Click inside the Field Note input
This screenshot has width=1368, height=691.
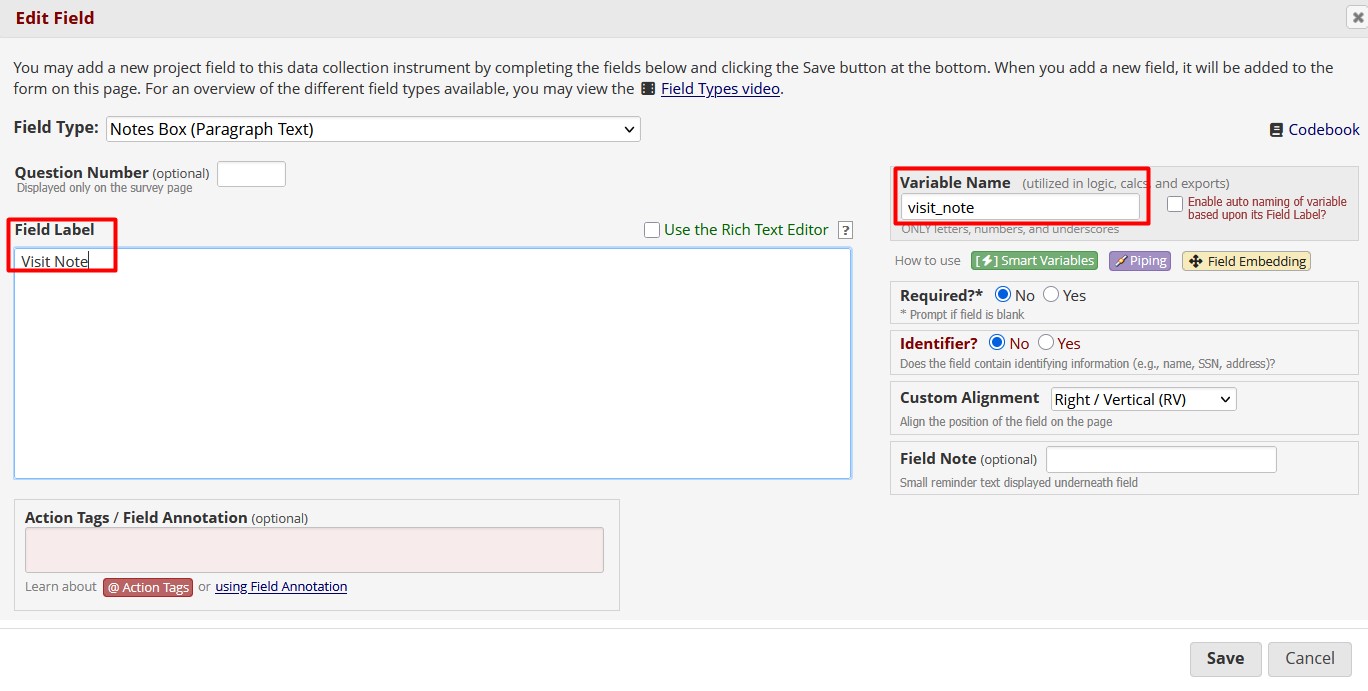pos(1161,459)
